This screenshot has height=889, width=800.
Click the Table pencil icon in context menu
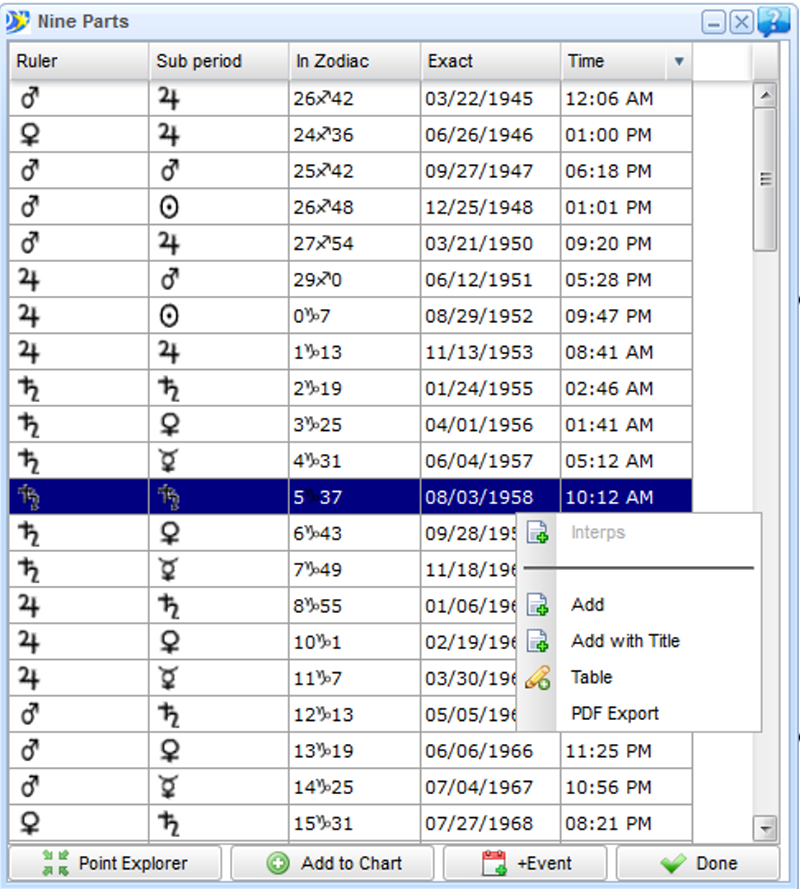[x=538, y=678]
